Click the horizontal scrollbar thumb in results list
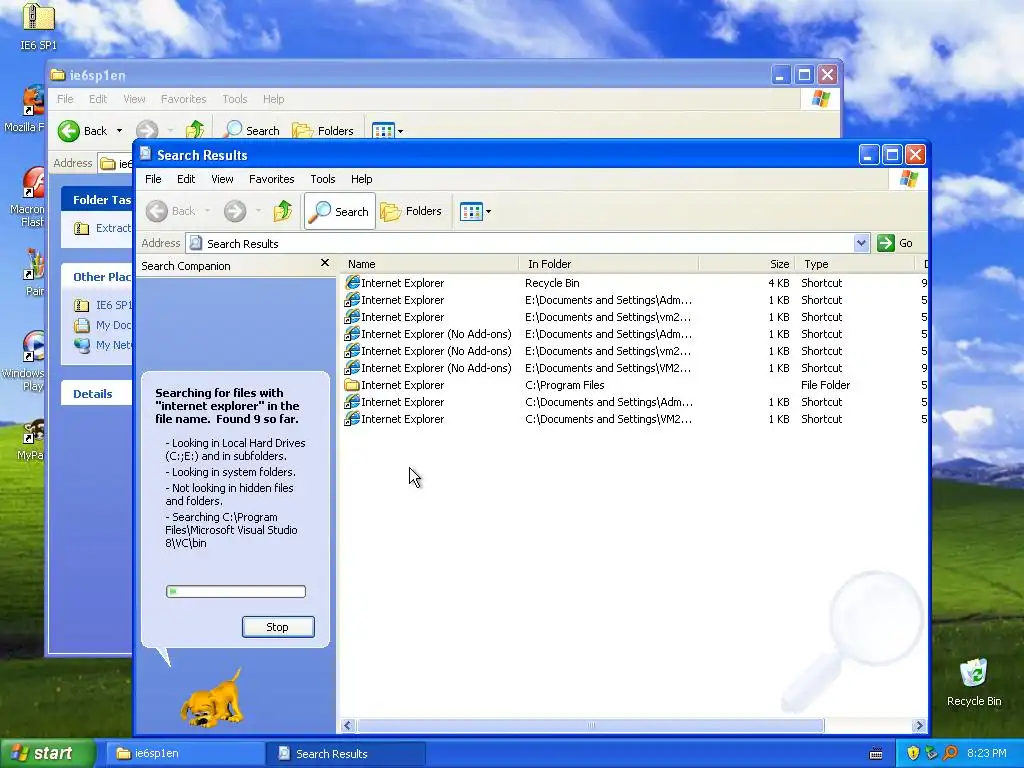This screenshot has width=1024, height=768. 590,726
